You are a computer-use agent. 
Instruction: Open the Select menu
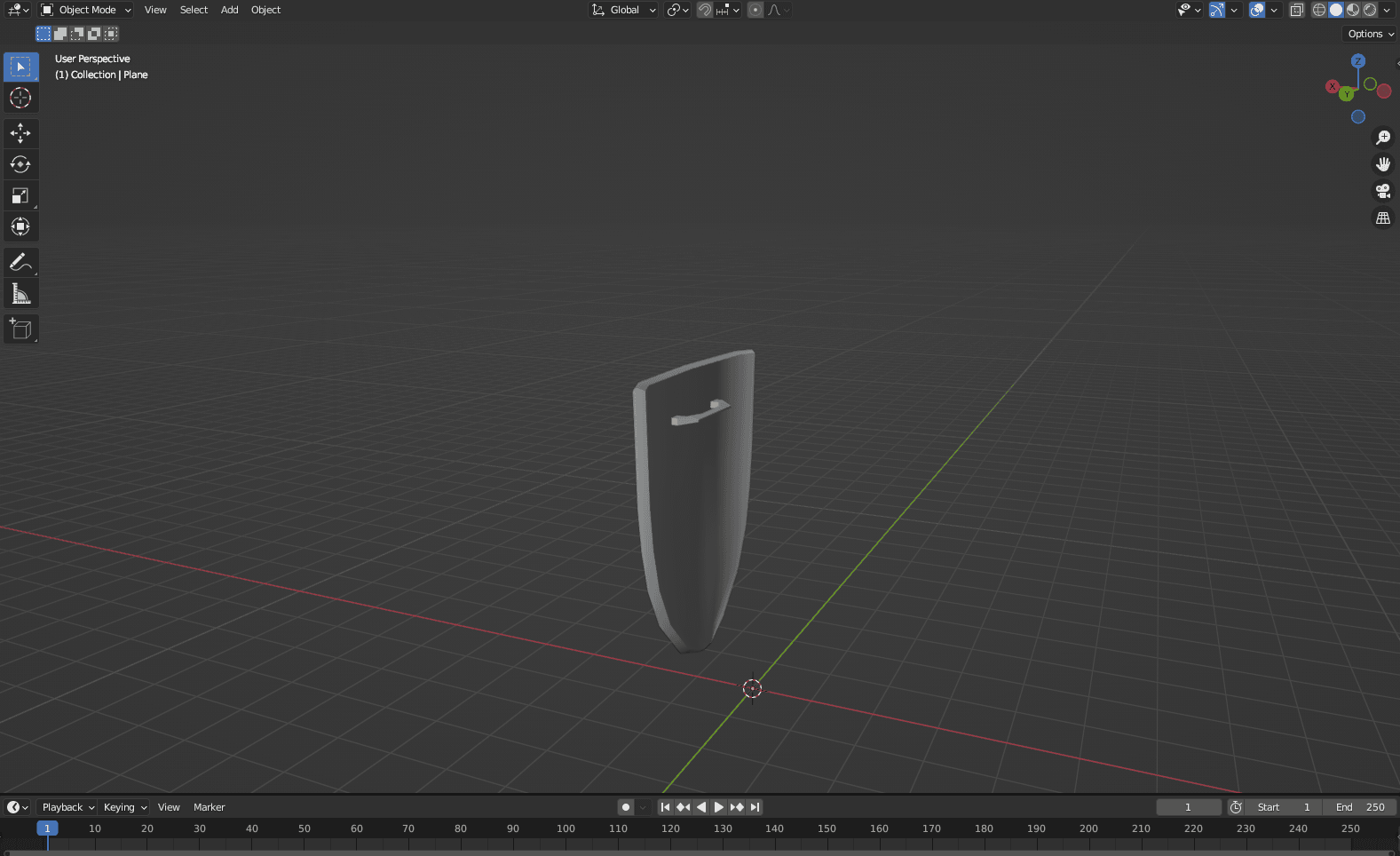(194, 10)
